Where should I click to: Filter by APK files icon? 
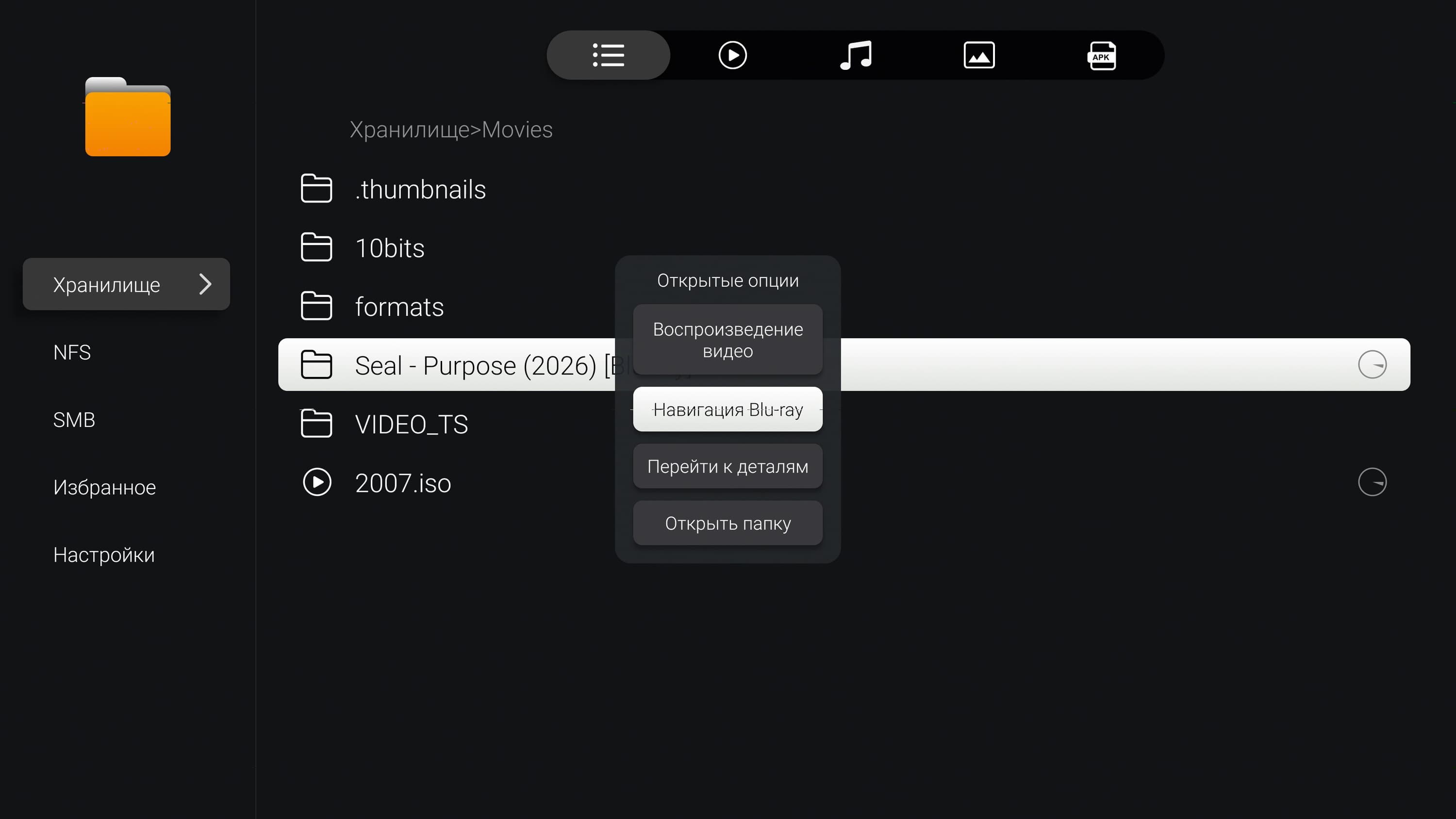pyautogui.click(x=1102, y=55)
